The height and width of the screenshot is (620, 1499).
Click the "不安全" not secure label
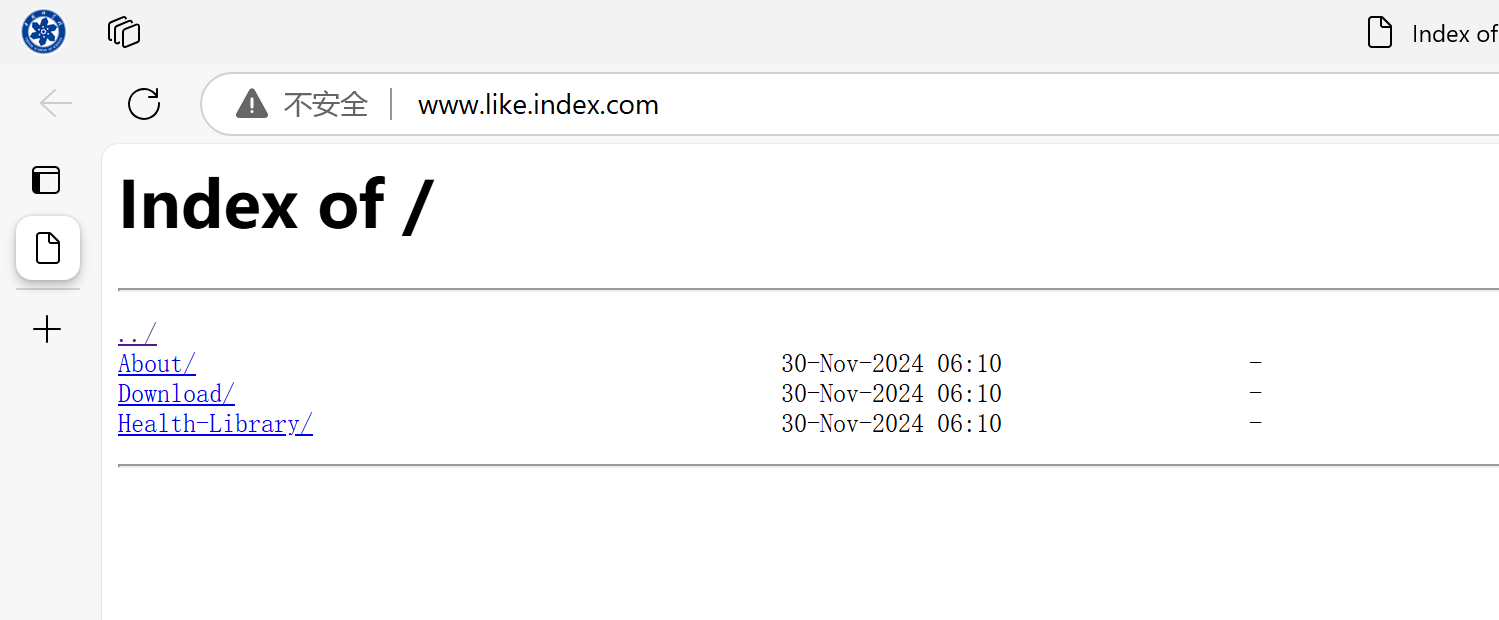[x=326, y=104]
